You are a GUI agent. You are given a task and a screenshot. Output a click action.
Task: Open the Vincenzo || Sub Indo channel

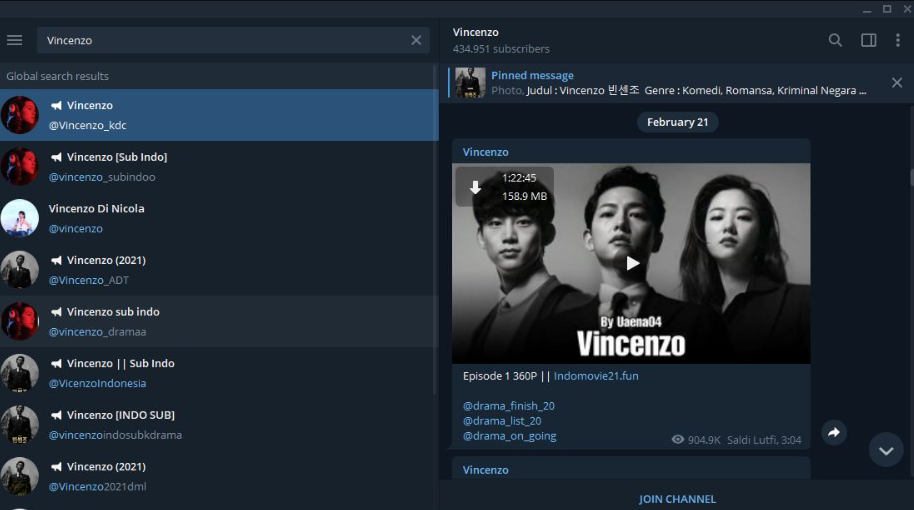click(x=219, y=373)
